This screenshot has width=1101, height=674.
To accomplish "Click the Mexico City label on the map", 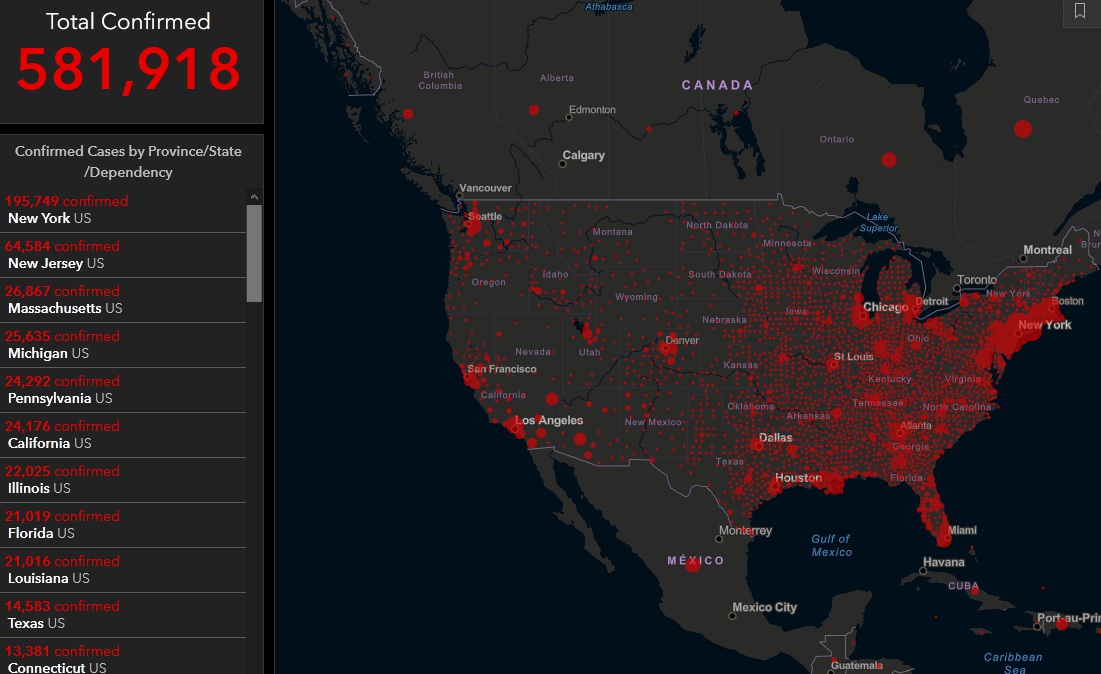I will pyautogui.click(x=765, y=607).
